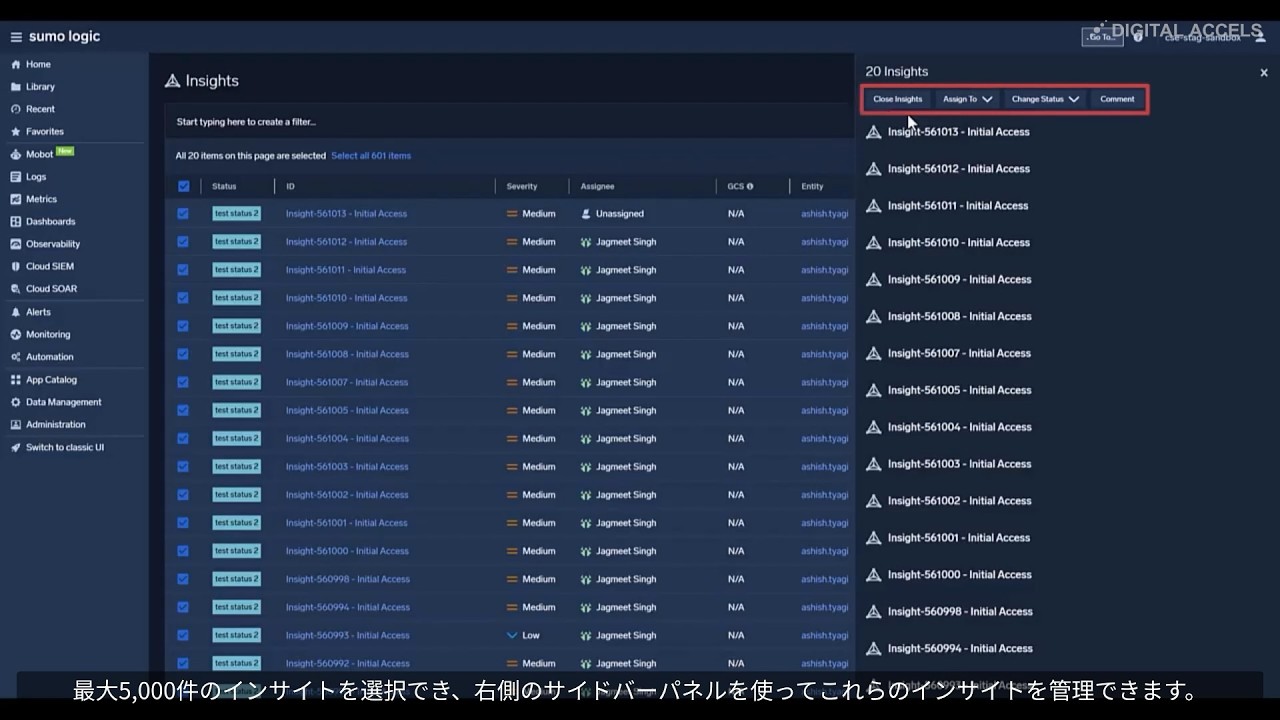Open Insight-561011 - Initial Access table link
The width and height of the screenshot is (1280, 720).
click(x=346, y=270)
